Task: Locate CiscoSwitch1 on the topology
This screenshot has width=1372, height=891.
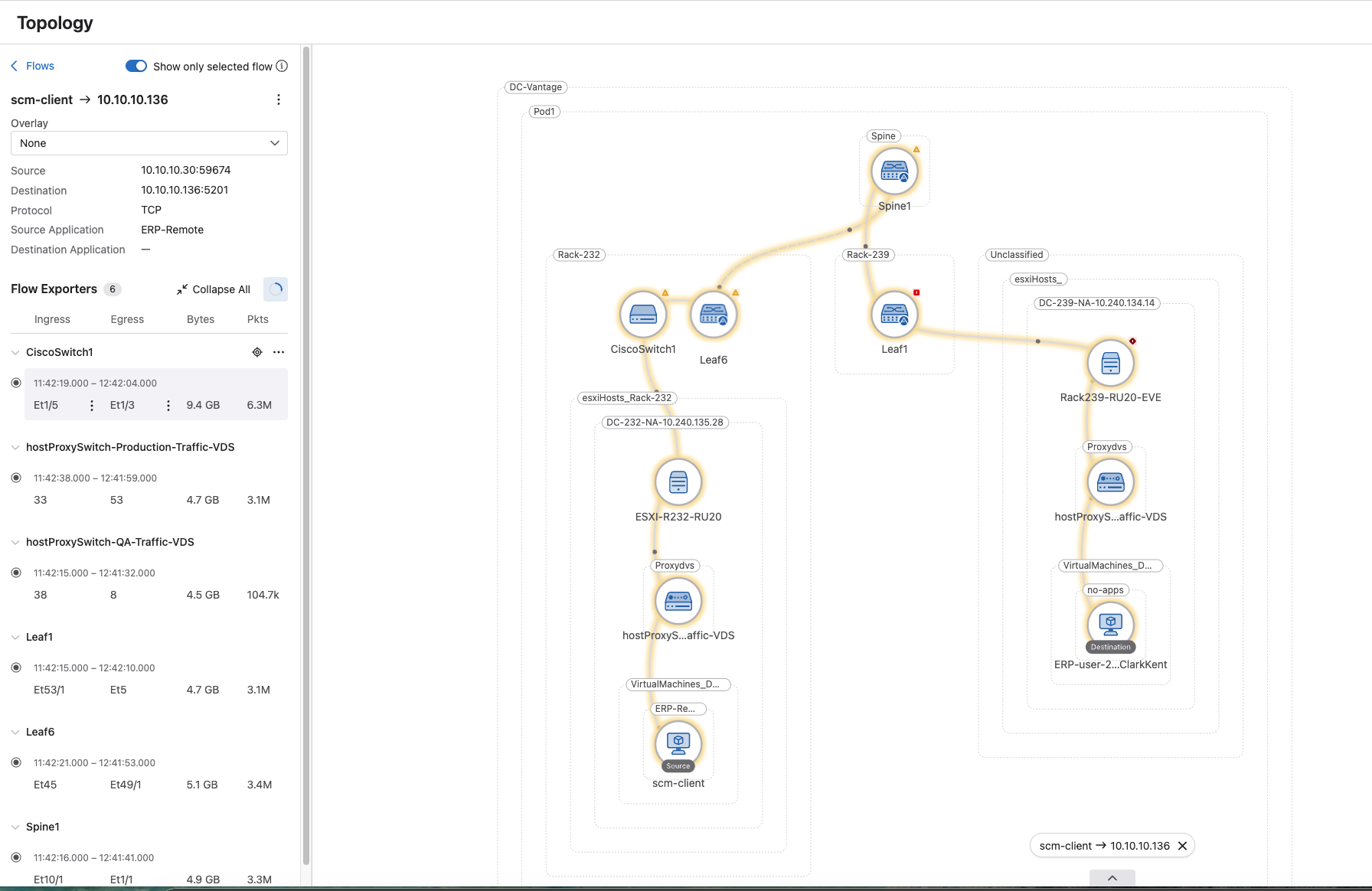Action: (257, 352)
